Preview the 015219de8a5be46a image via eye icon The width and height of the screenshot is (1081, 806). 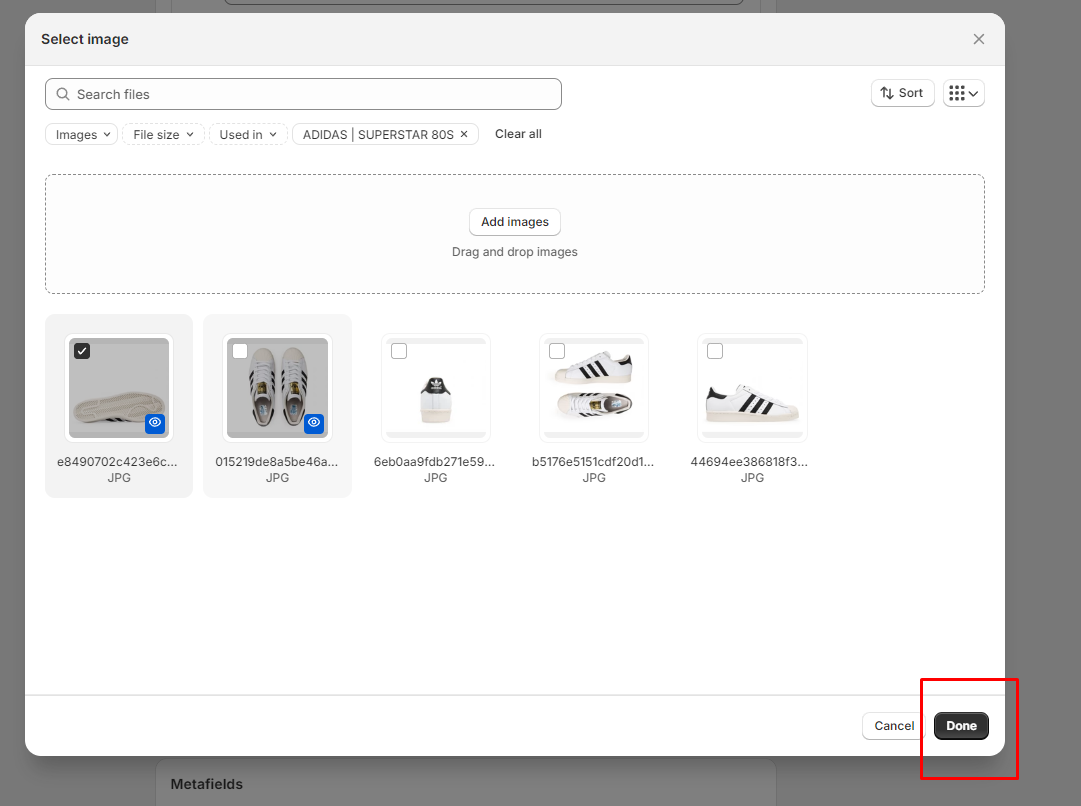314,423
